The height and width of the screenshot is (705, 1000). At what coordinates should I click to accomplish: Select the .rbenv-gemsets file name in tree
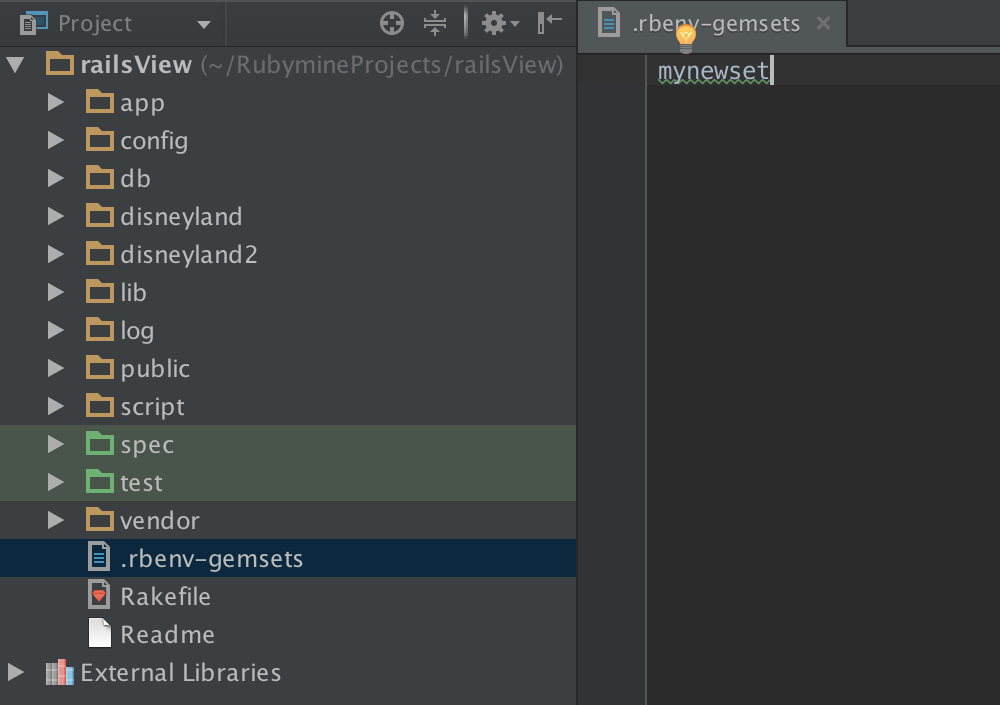point(212,559)
